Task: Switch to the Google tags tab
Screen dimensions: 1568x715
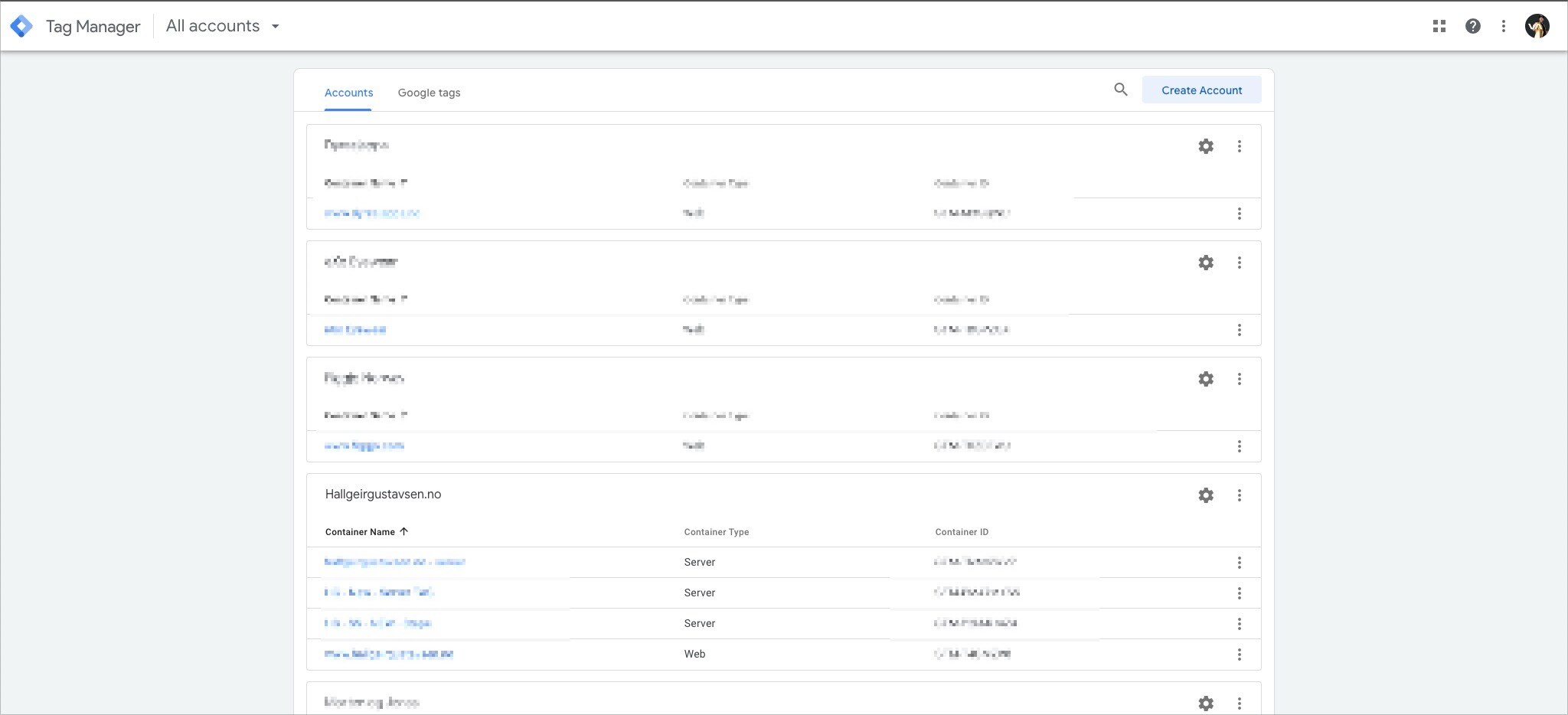Action: point(429,93)
